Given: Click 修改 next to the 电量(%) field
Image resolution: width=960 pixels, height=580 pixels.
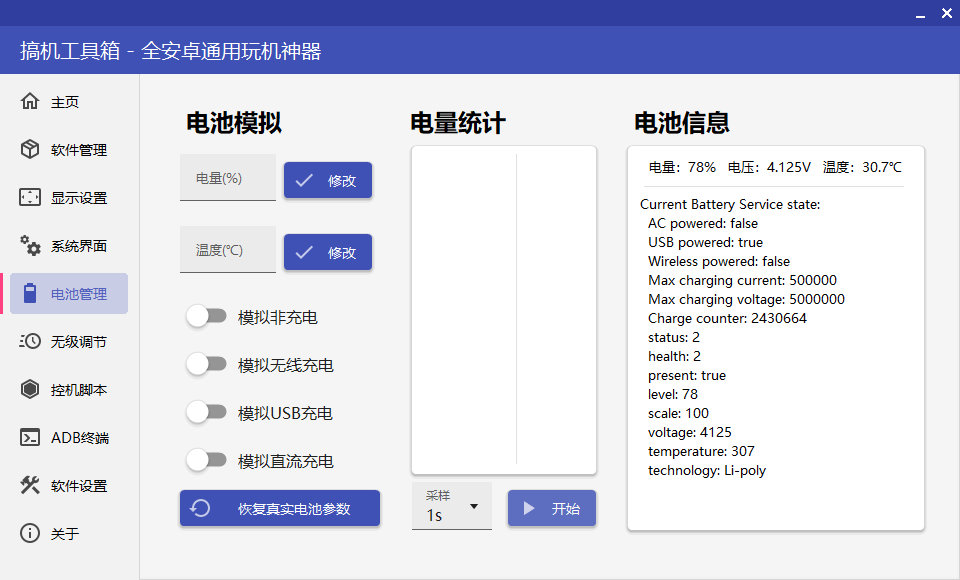Looking at the screenshot, I should [x=328, y=180].
